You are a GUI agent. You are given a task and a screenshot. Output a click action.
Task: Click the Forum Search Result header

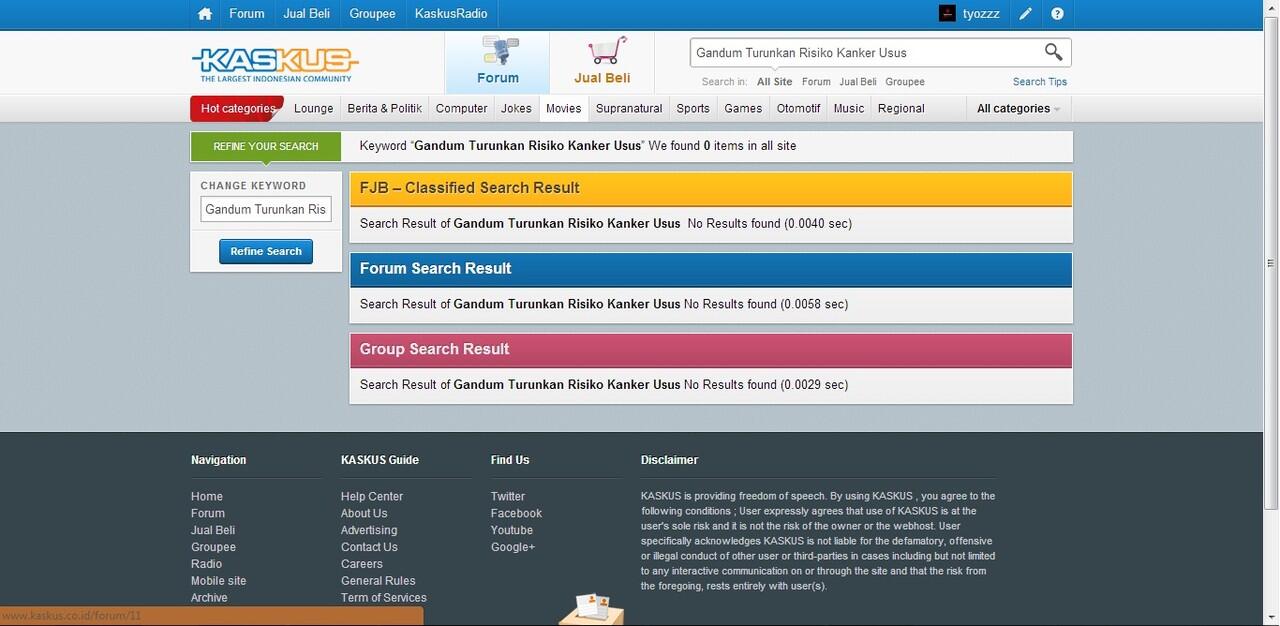click(711, 269)
